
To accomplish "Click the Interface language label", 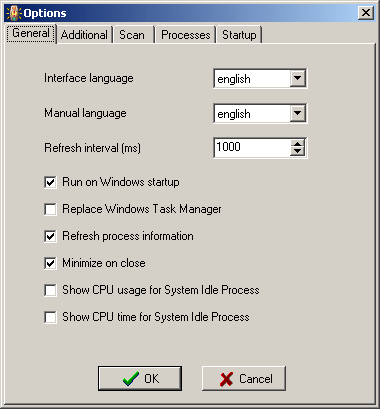I will pyautogui.click(x=89, y=78).
